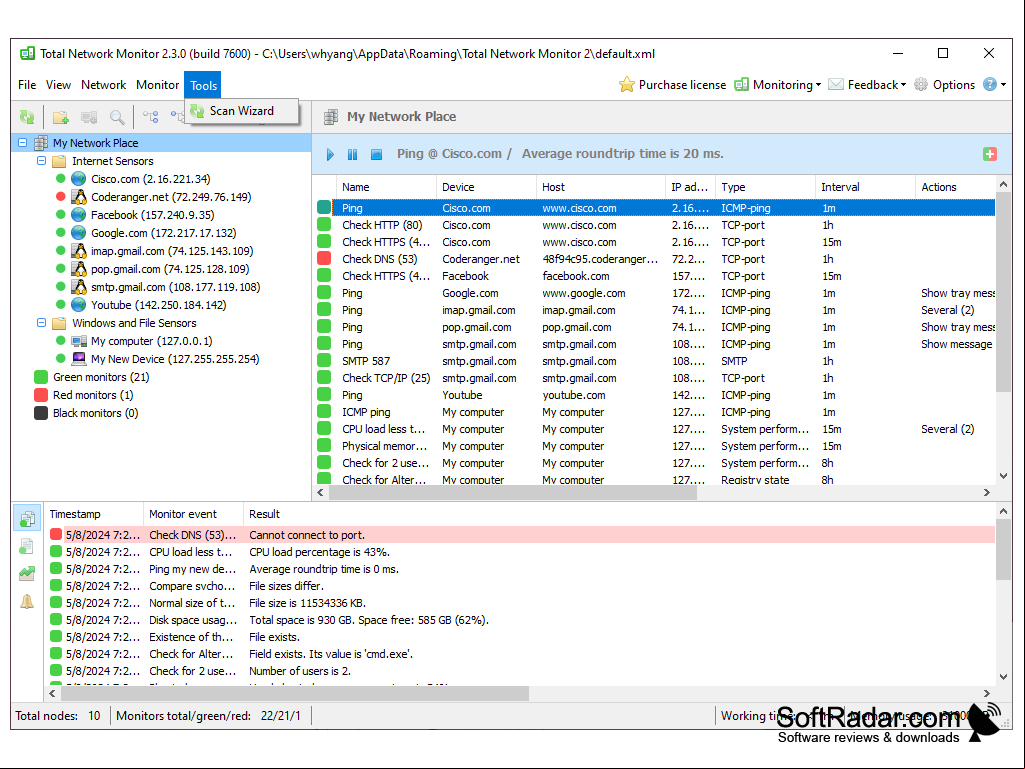Screen dimensions: 1025x769
Task: Stop the monitor with the blue stop icon
Action: point(376,154)
